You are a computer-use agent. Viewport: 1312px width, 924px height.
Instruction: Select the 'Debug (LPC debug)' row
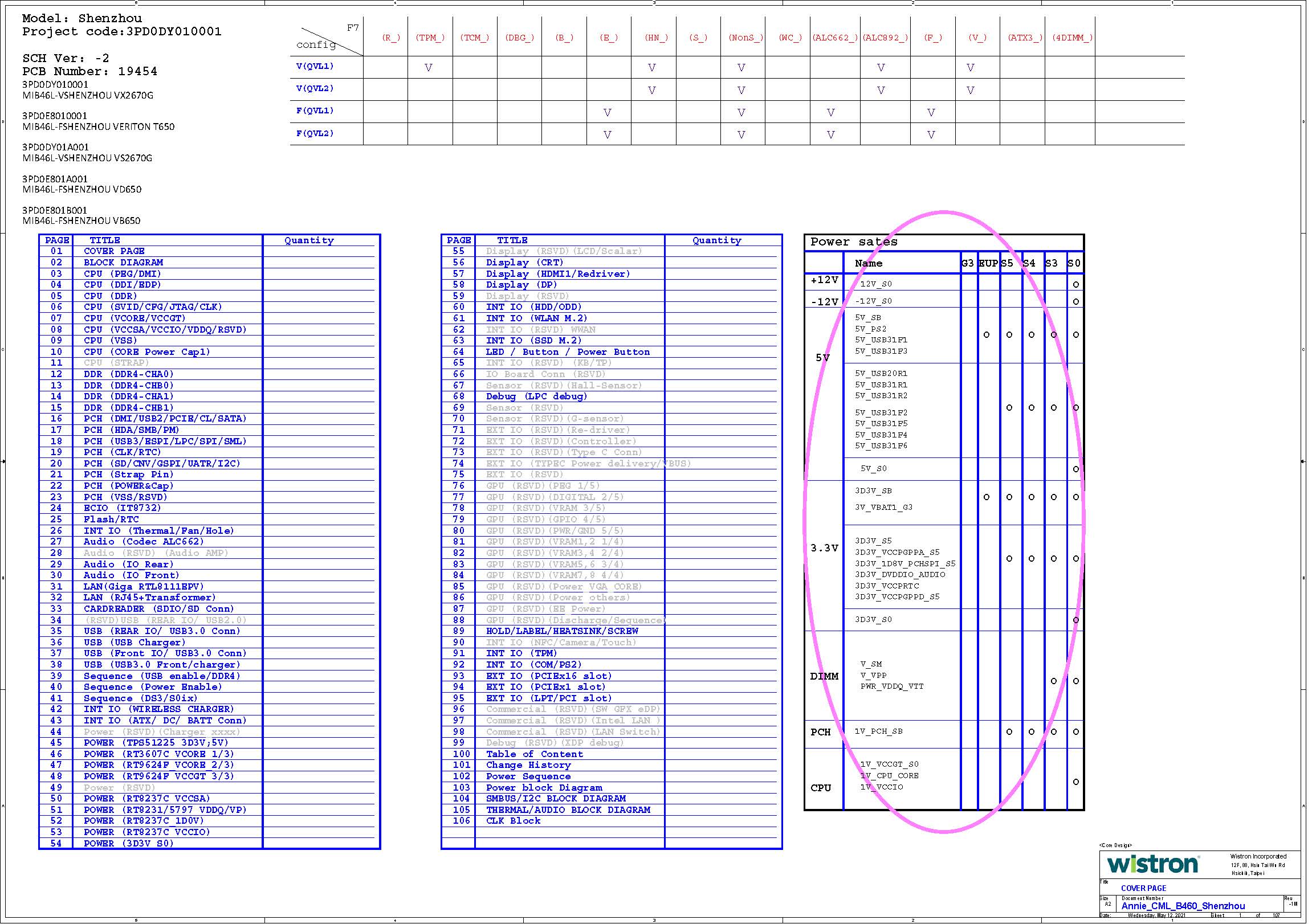(x=538, y=398)
